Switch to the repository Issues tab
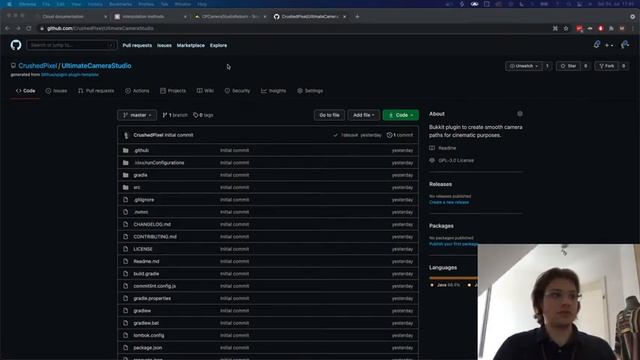The image size is (640, 360). pos(56,91)
